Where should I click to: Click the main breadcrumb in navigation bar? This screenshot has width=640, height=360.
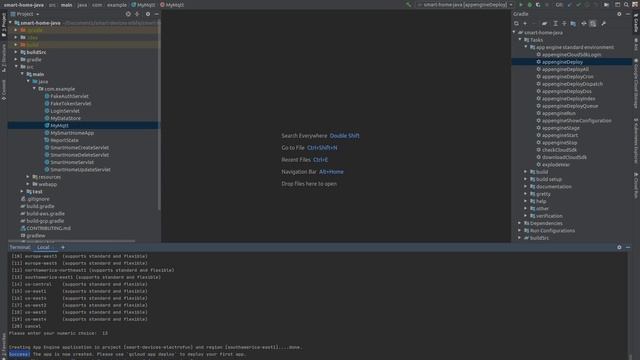pyautogui.click(x=67, y=5)
